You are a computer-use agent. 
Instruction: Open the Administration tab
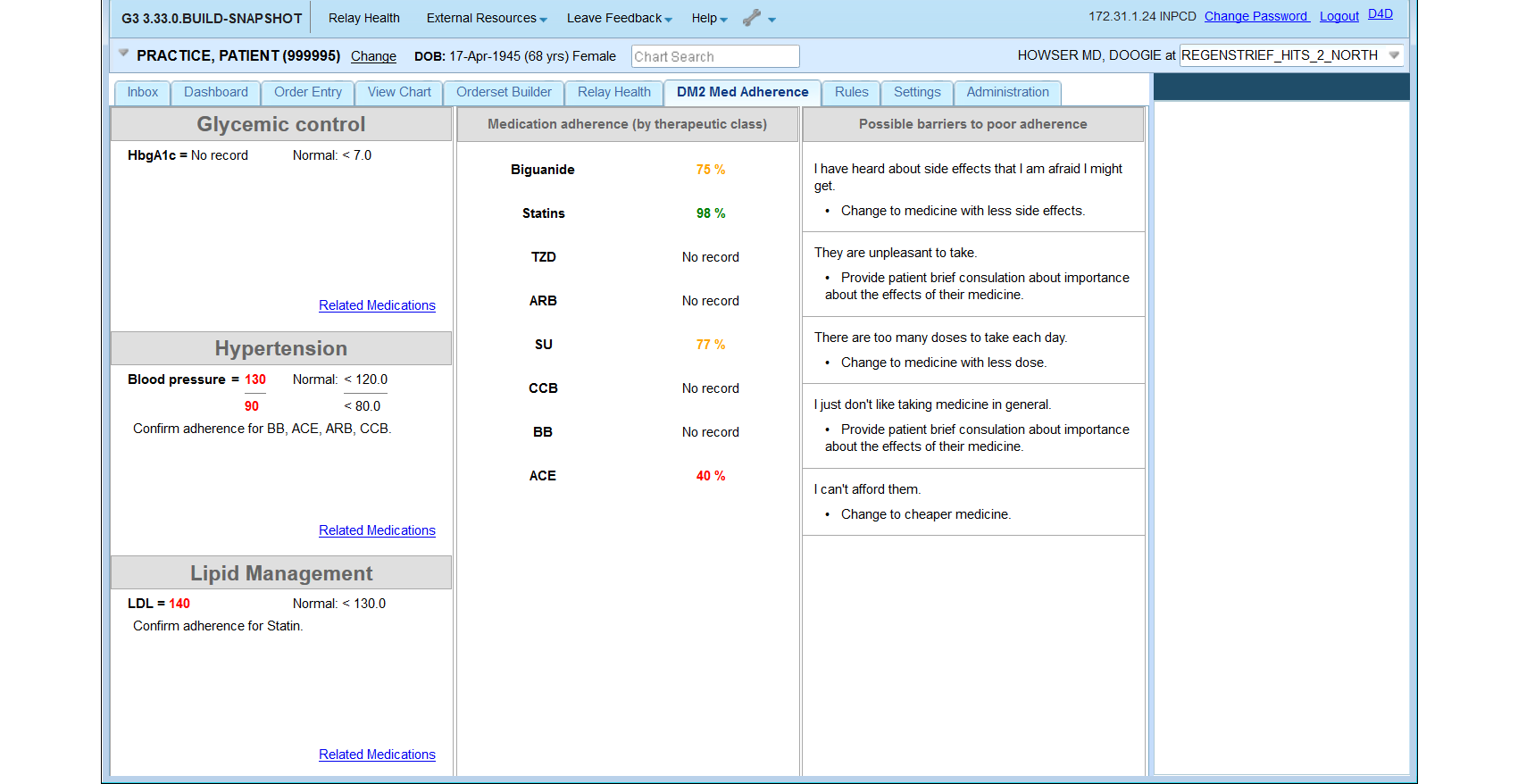click(x=1007, y=92)
